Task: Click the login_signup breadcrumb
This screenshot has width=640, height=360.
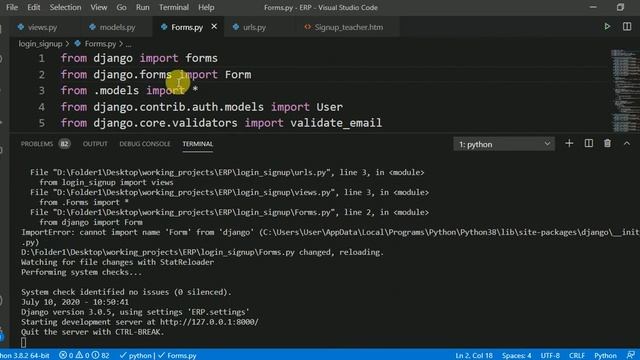Action: (x=40, y=44)
